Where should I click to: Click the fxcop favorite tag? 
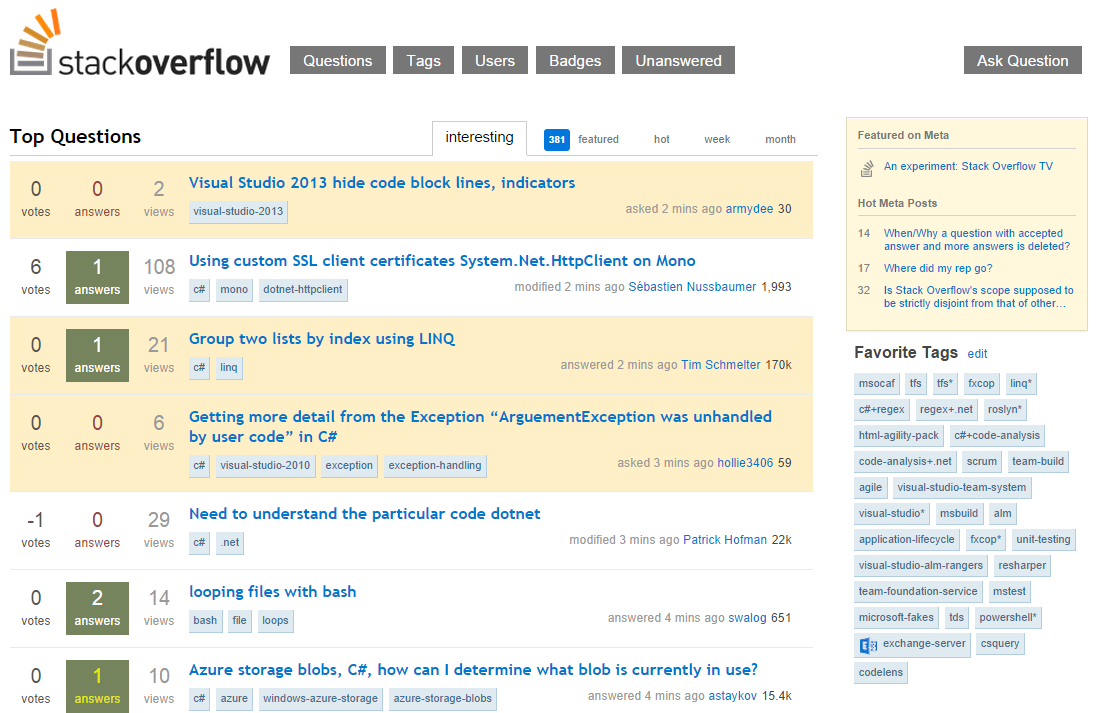(x=981, y=384)
